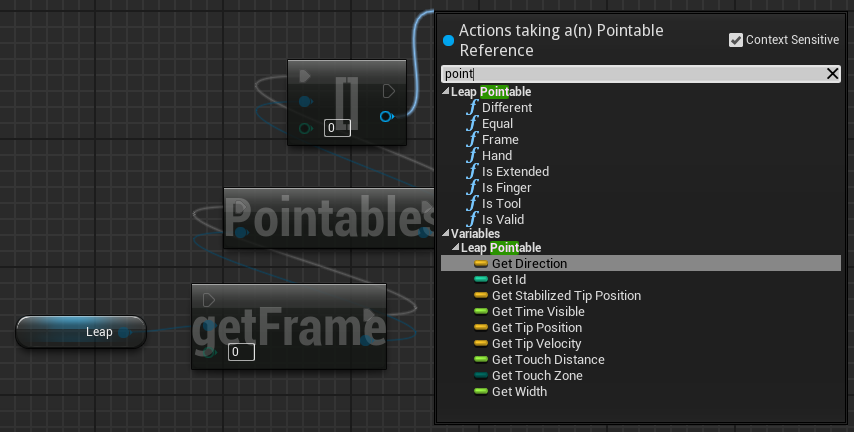Collapse the Leap Pointable functions category
The height and width of the screenshot is (432, 854).
[x=446, y=92]
